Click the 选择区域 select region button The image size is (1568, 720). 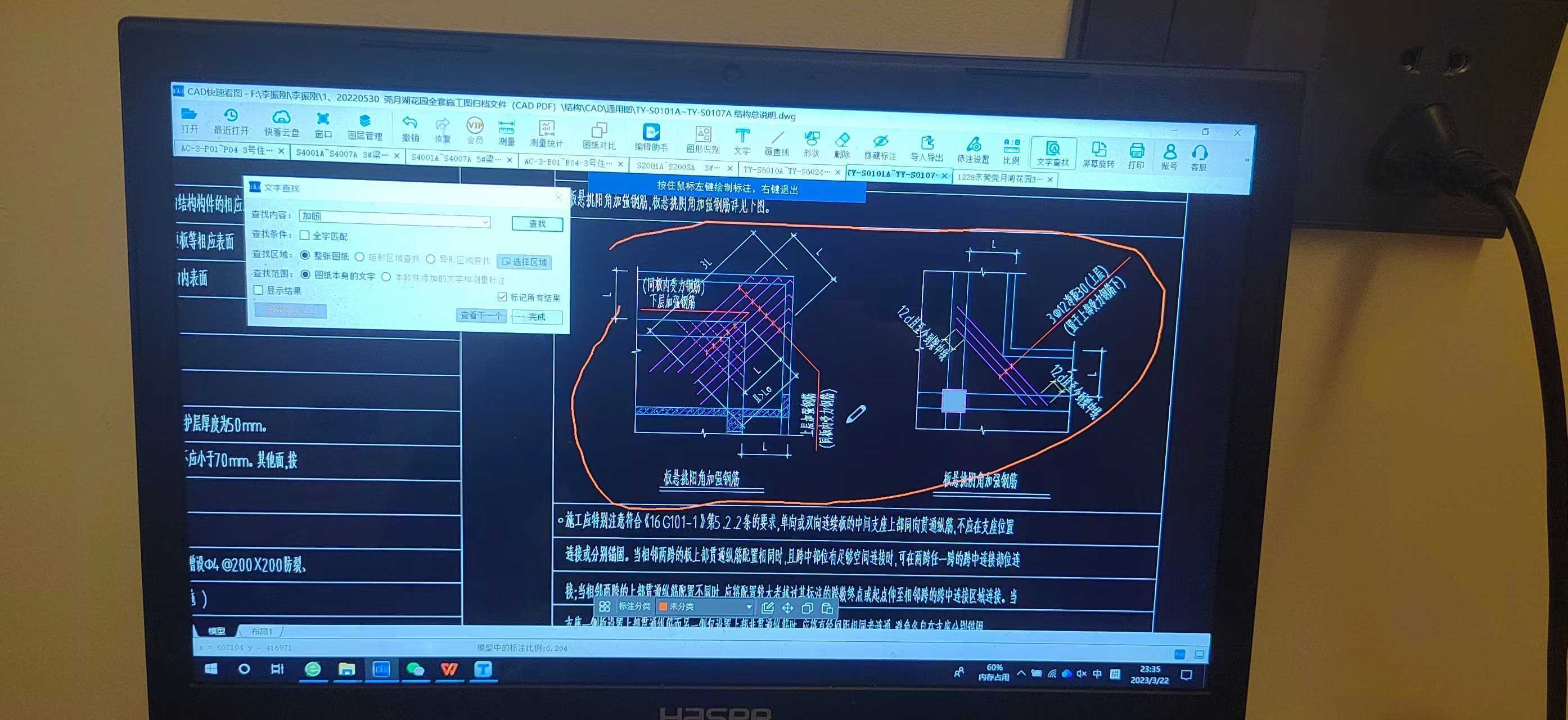coord(524,262)
